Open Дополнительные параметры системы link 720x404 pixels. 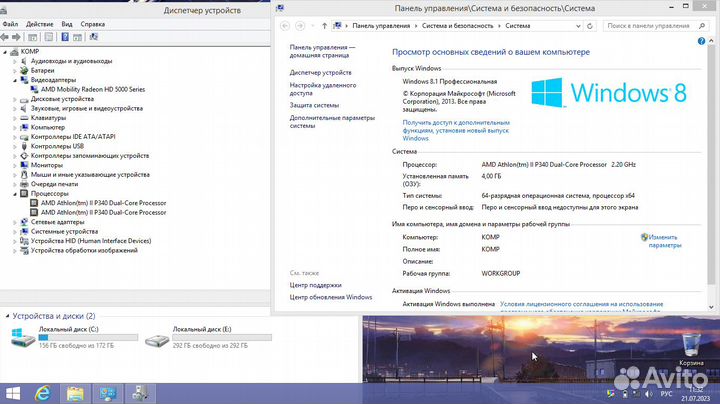coord(332,122)
